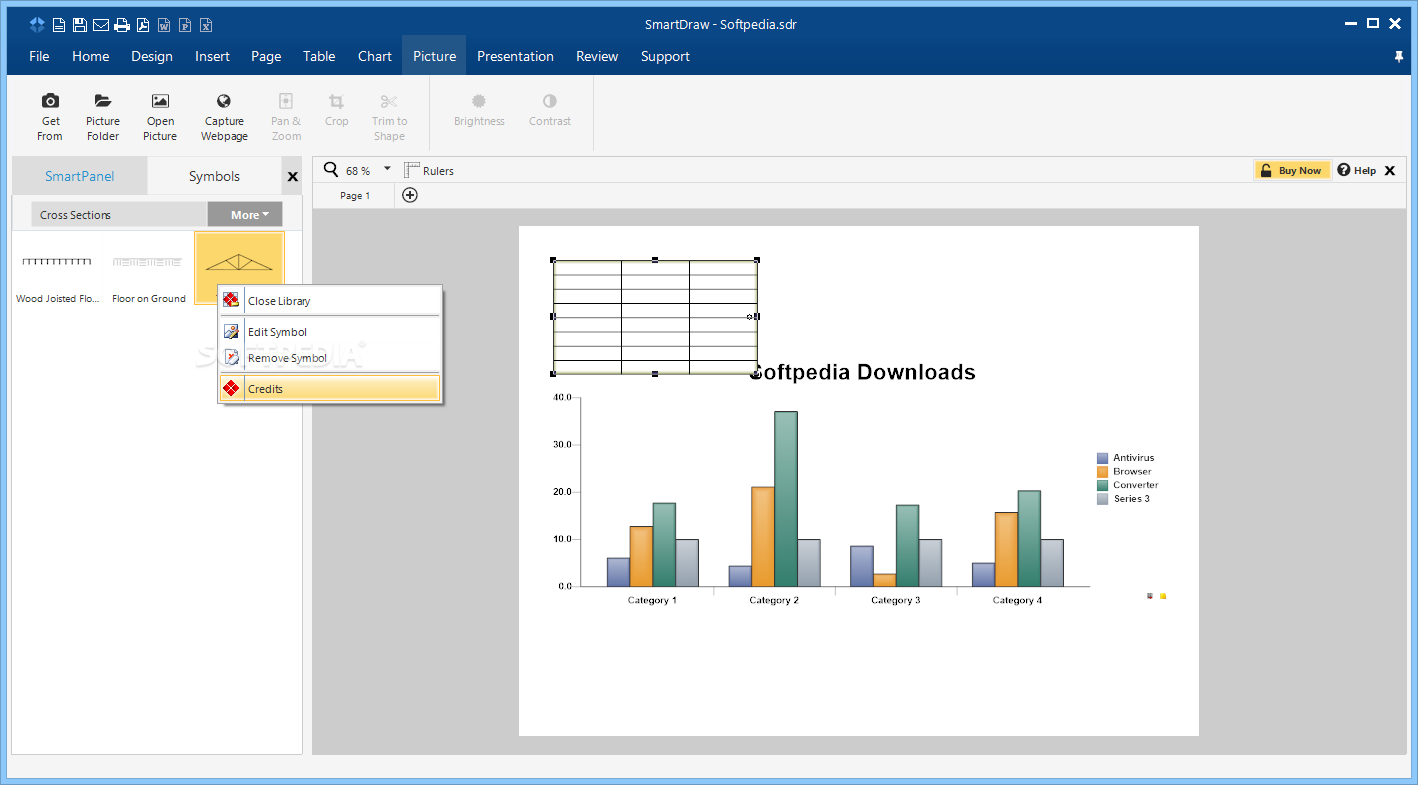
Task: Switch to the Table ribbon tab
Action: point(319,56)
